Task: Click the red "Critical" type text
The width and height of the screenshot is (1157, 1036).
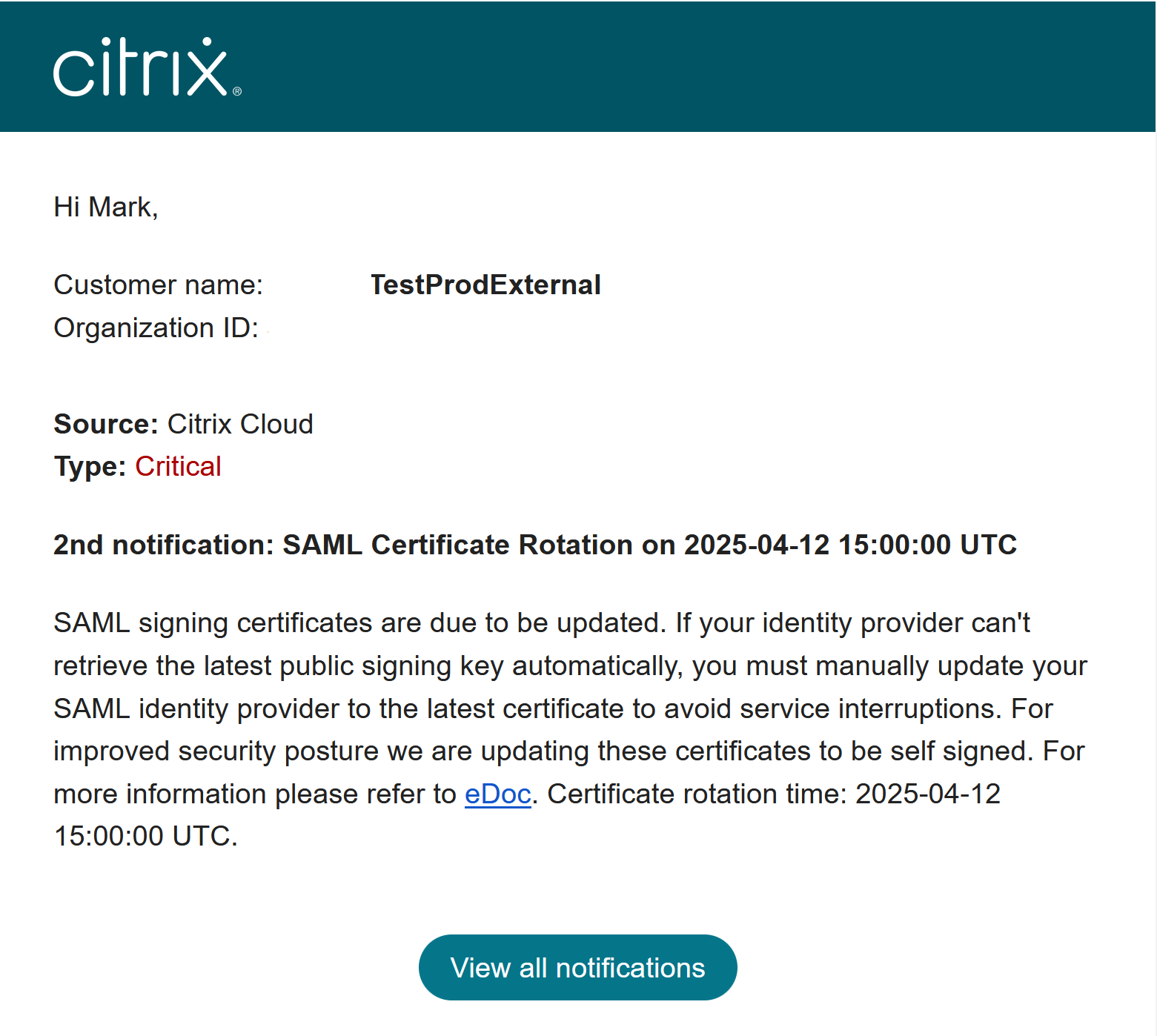Action: click(x=178, y=467)
